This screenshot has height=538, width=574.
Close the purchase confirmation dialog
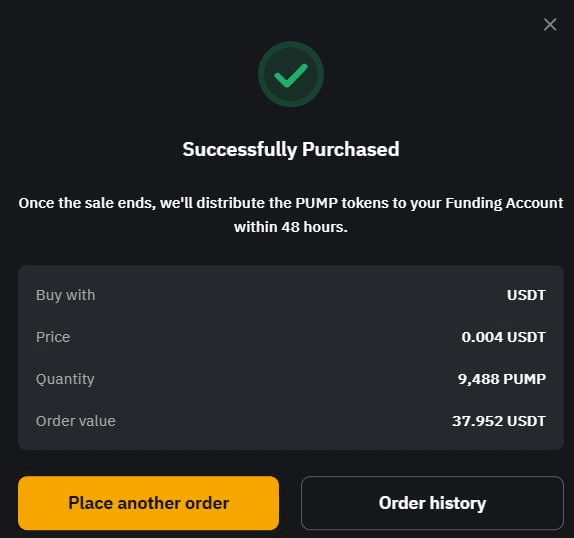click(550, 25)
